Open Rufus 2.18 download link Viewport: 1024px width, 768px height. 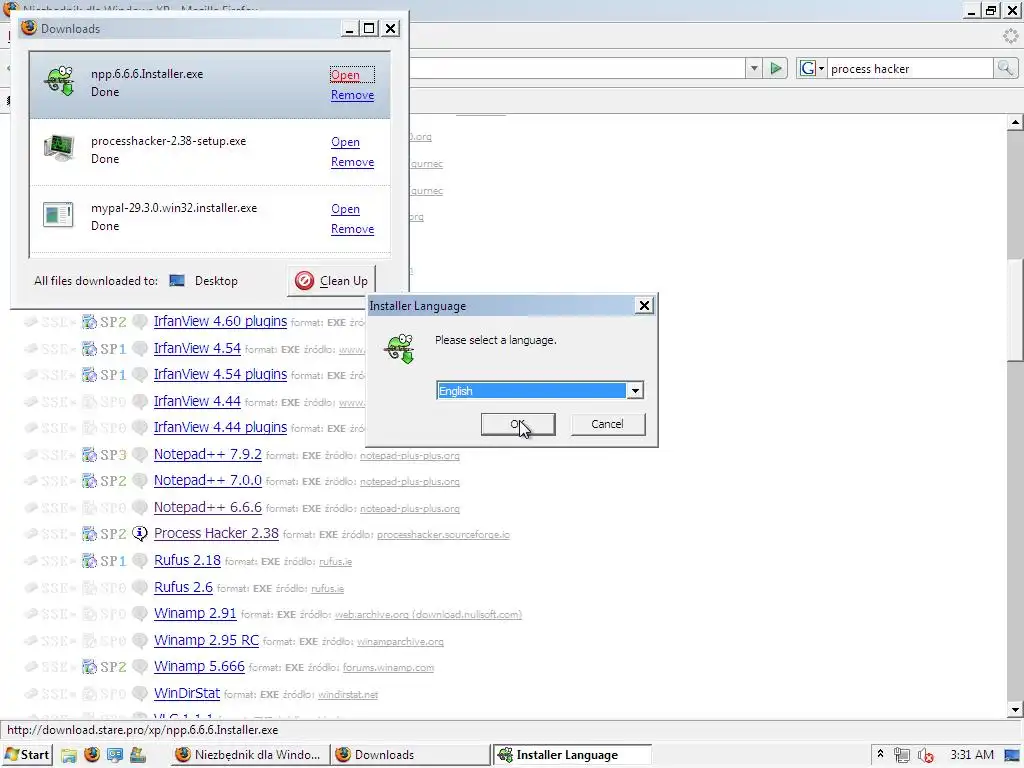(187, 560)
